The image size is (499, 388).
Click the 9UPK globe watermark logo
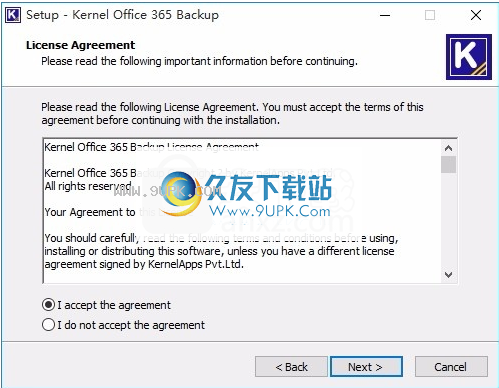pyautogui.click(x=180, y=193)
